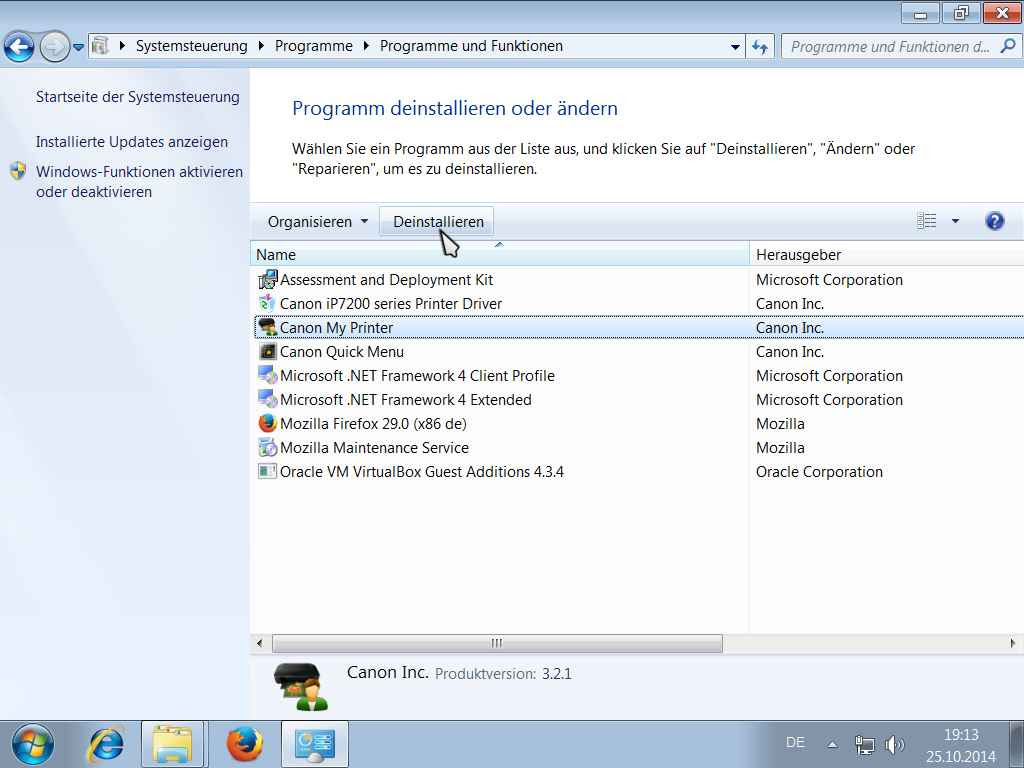Click the Assessment and Deployment Kit icon

[x=268, y=280]
